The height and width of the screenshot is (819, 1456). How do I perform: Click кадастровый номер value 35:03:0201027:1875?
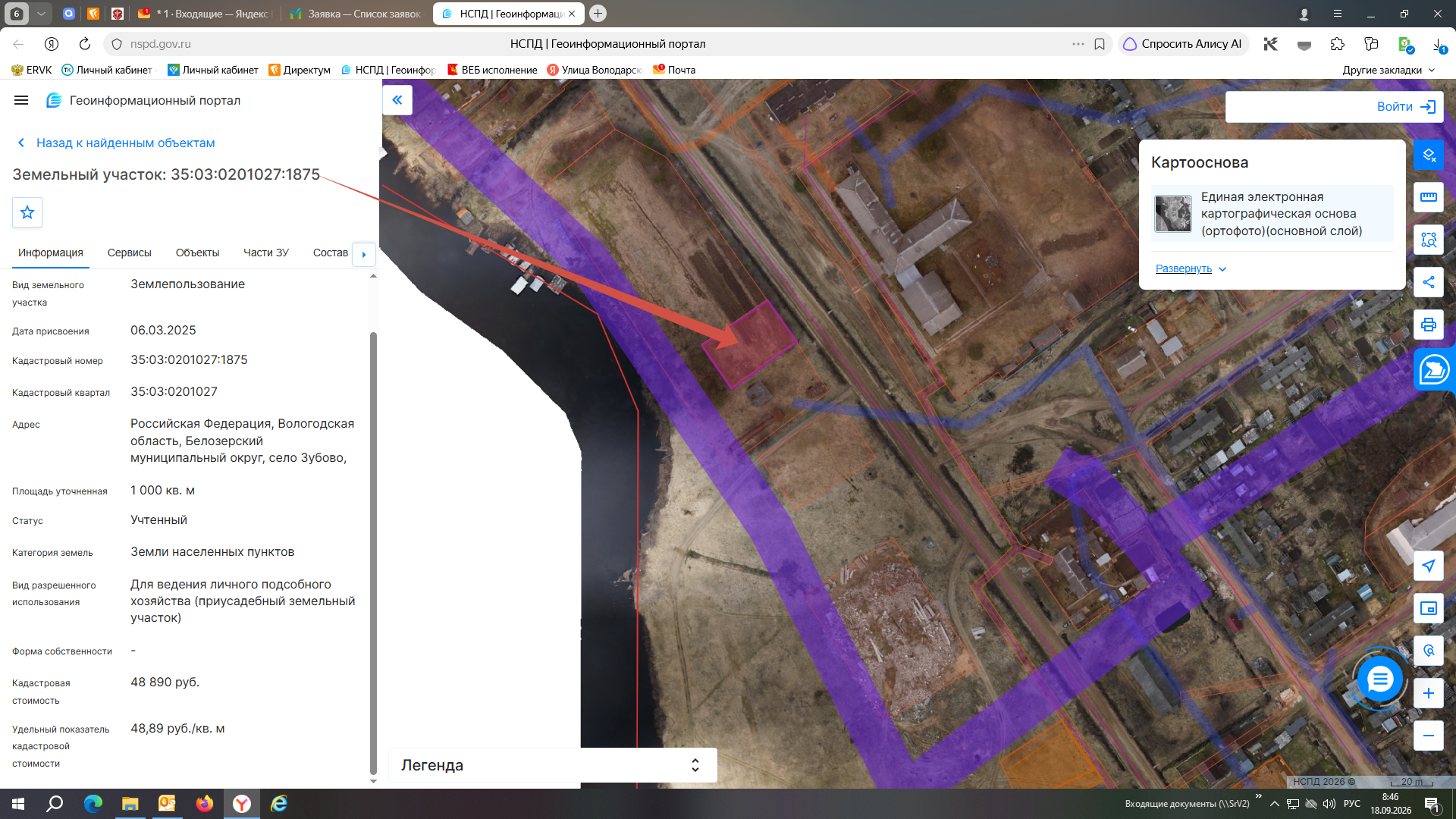(x=189, y=359)
